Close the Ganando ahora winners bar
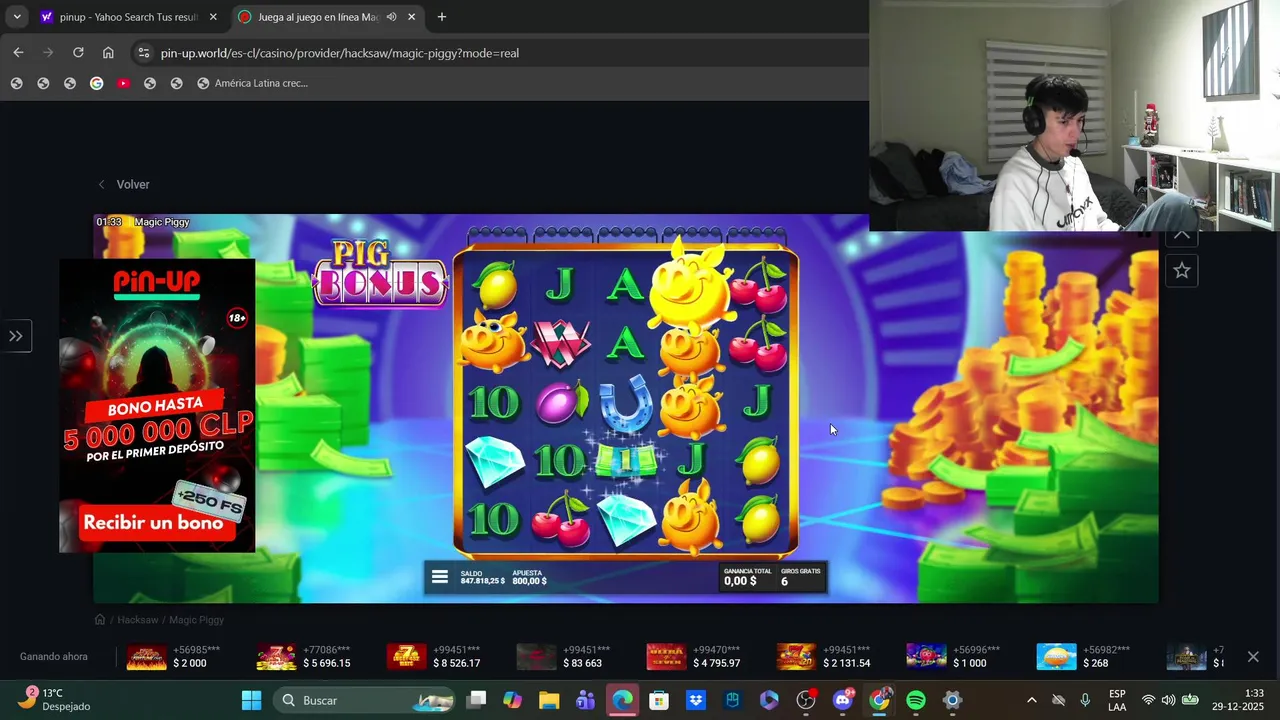 click(1253, 657)
